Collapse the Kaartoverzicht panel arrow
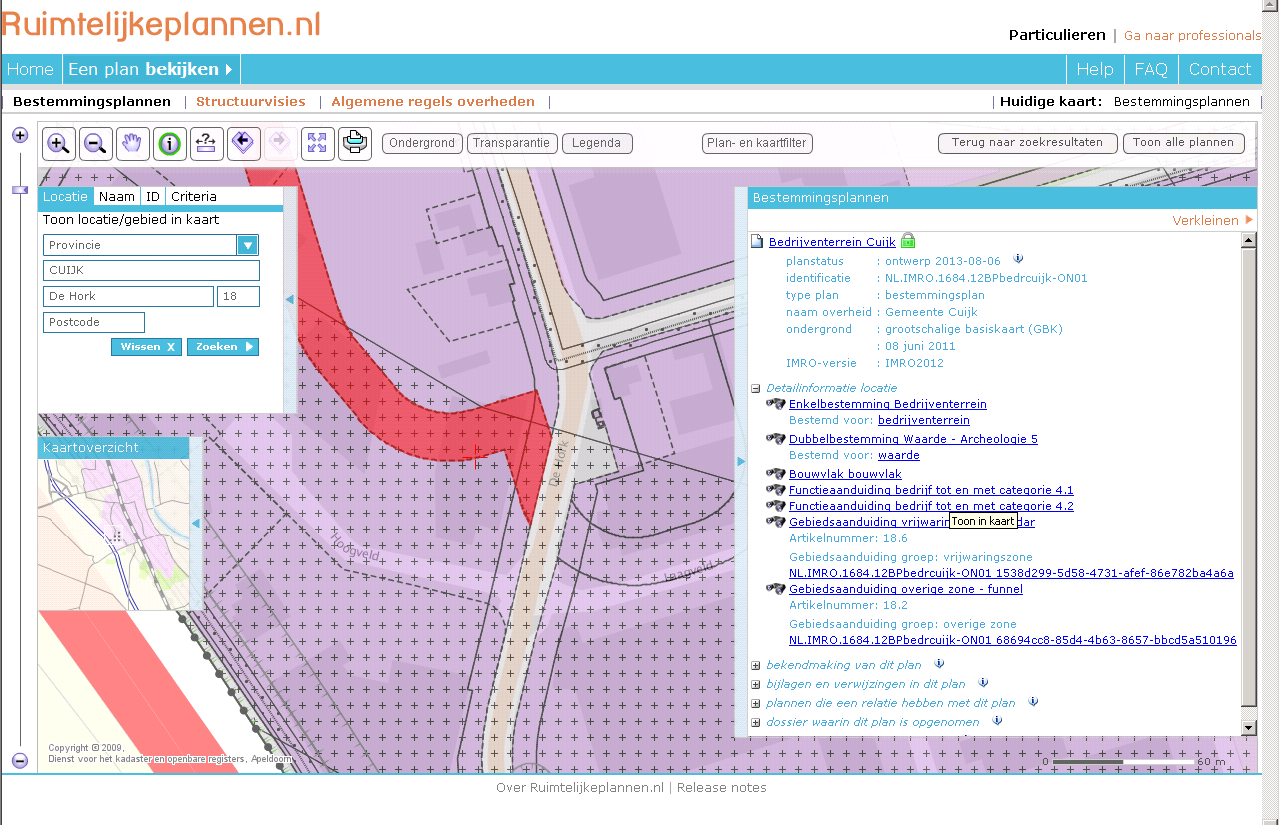Image resolution: width=1280 pixels, height=825 pixels. 196,523
